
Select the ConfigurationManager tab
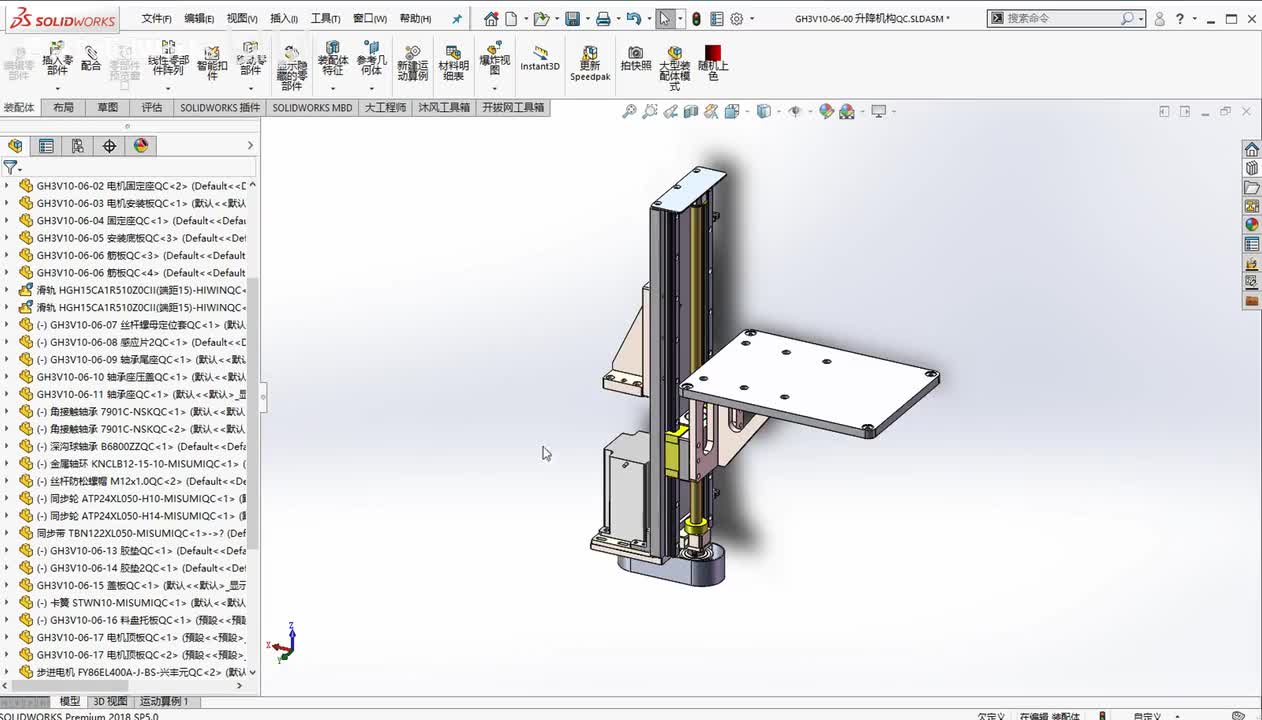tap(77, 146)
